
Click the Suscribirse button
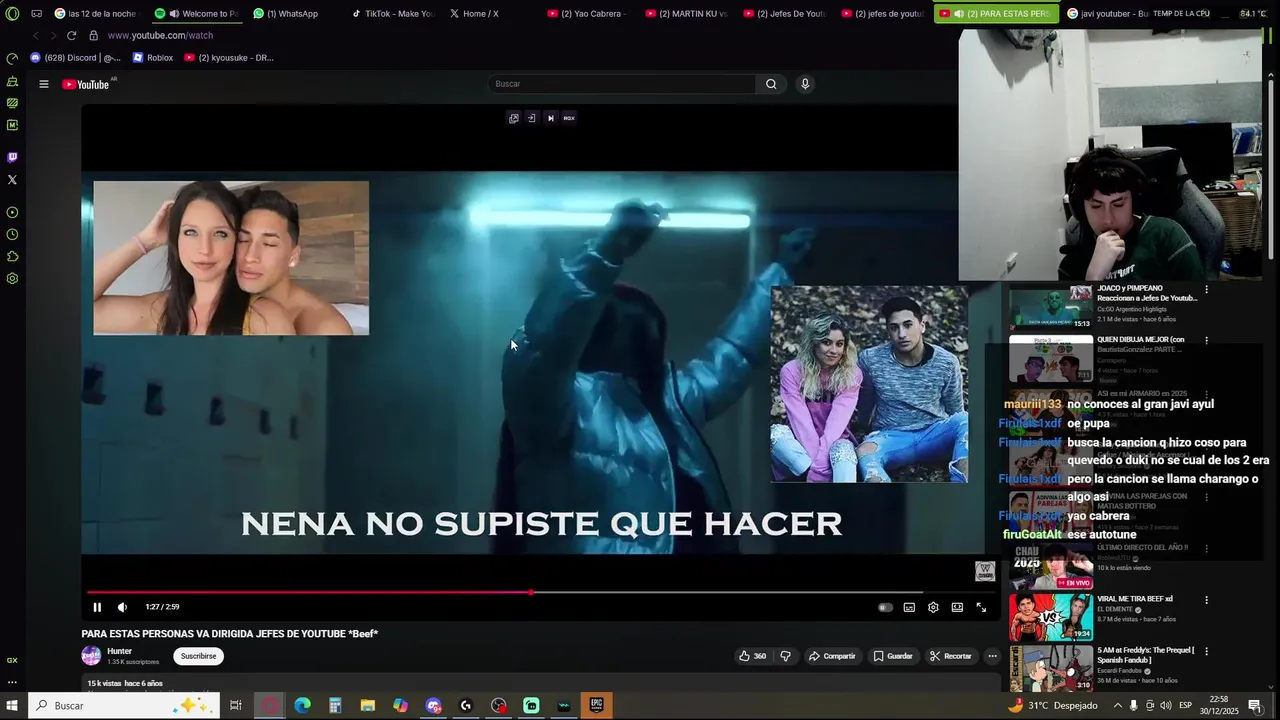[x=198, y=656]
